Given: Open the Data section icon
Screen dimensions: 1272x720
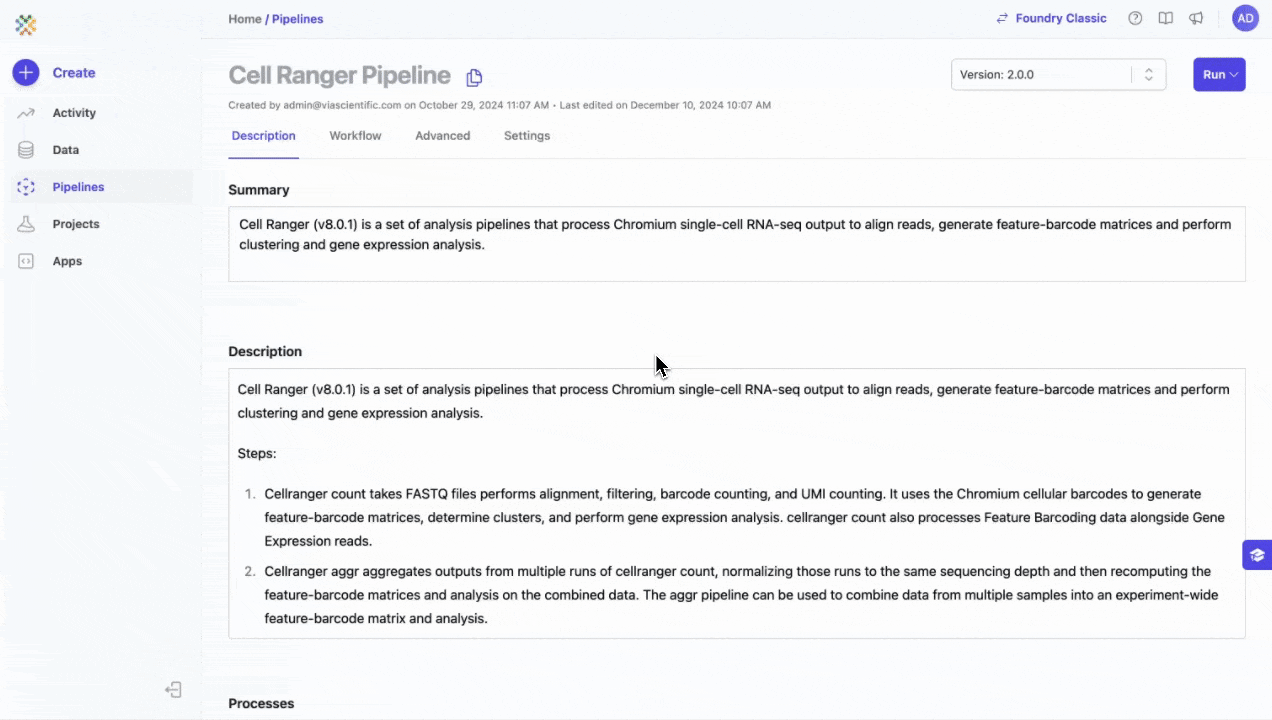Looking at the screenshot, I should coord(26,150).
